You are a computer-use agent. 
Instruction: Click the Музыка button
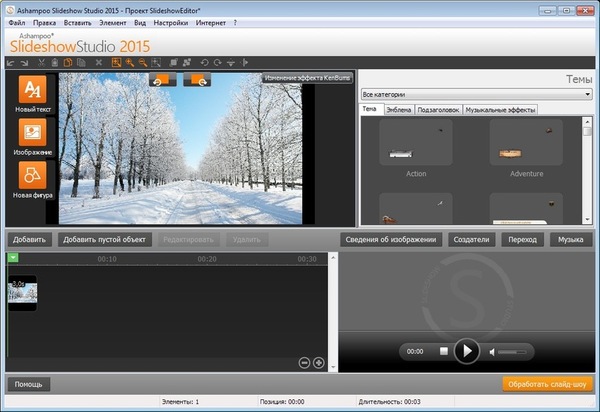[x=571, y=240]
